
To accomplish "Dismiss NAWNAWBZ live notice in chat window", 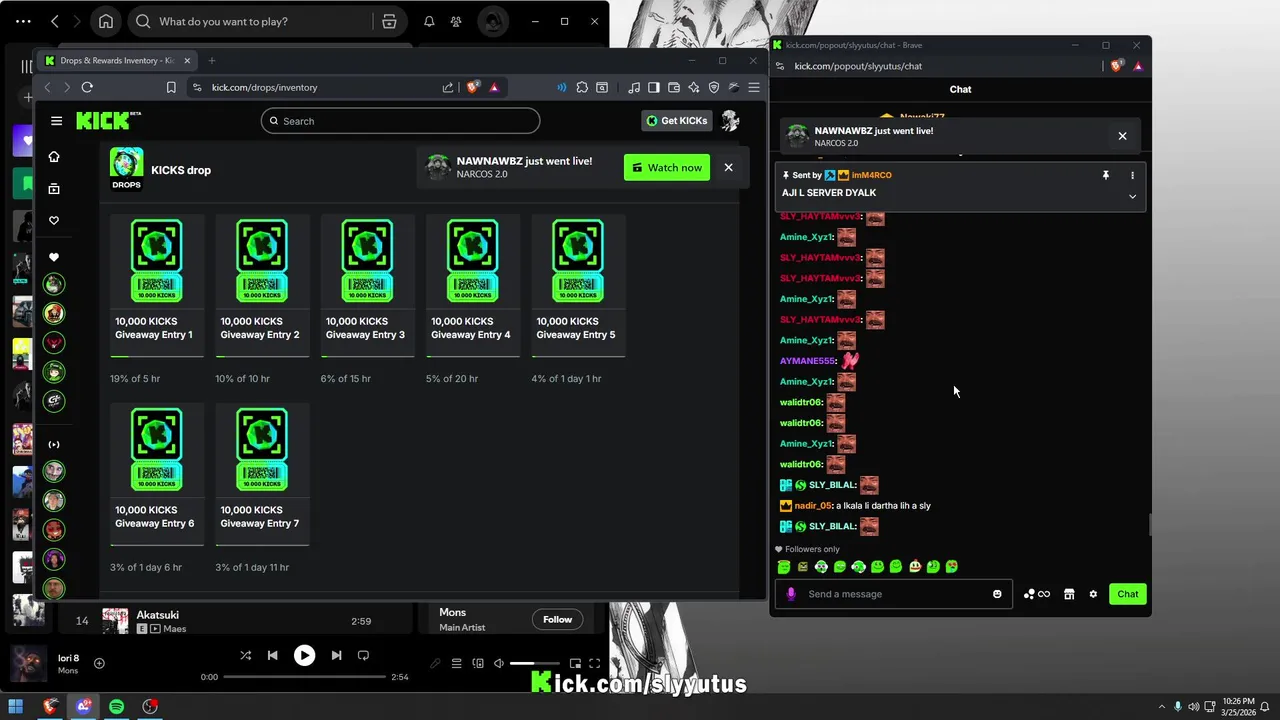I will tap(1122, 136).
